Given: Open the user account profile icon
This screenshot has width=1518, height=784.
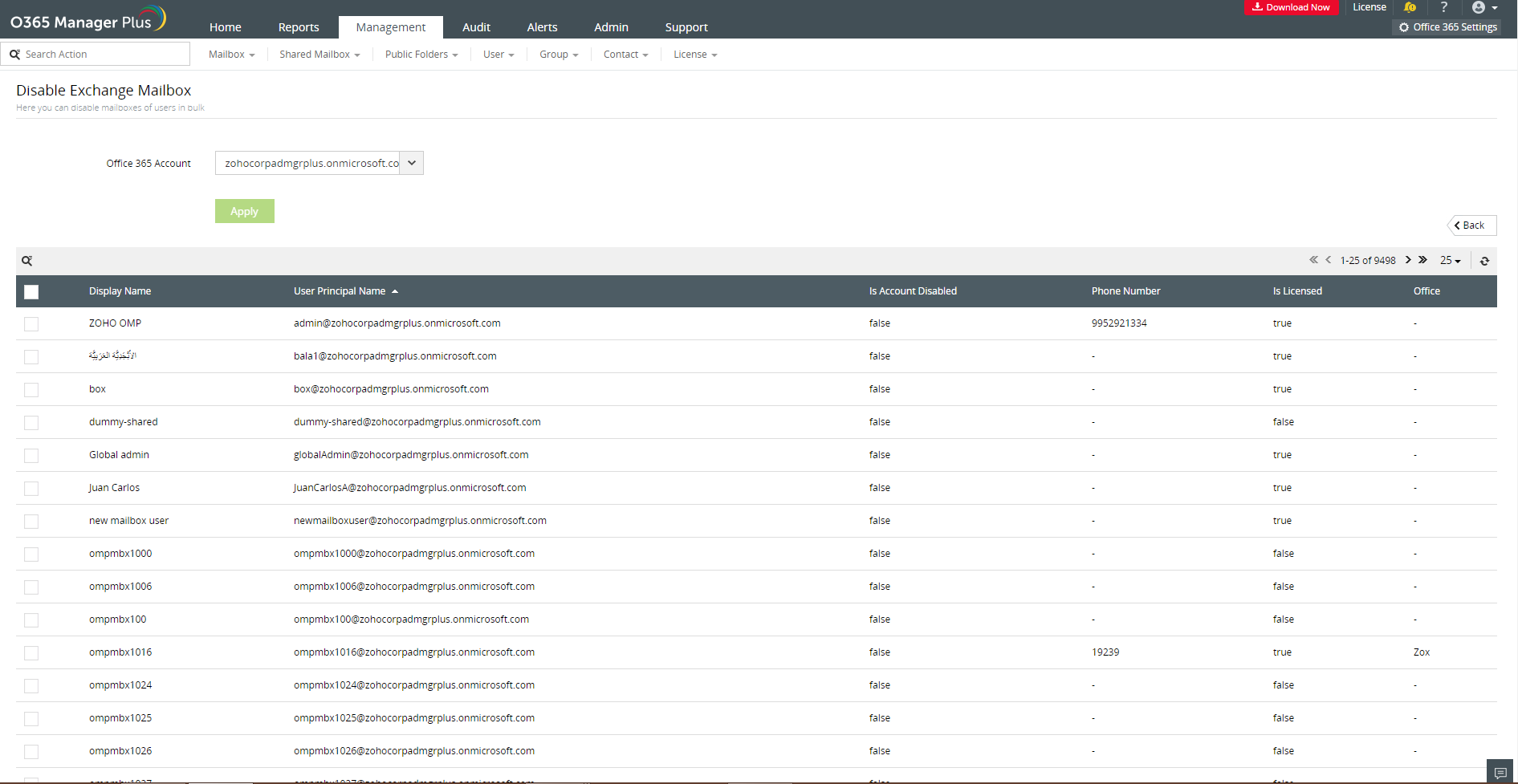Looking at the screenshot, I should click(1479, 7).
